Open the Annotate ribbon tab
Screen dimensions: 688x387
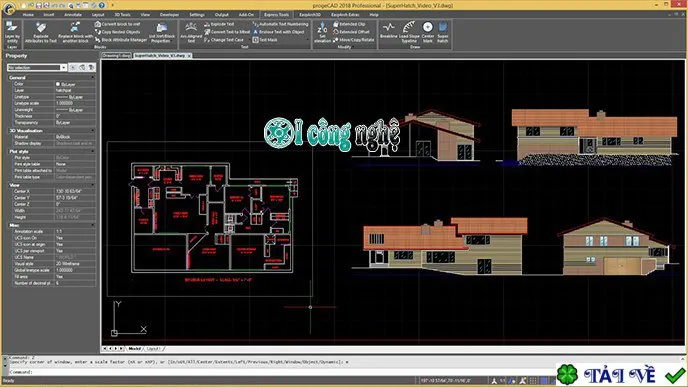73,15
